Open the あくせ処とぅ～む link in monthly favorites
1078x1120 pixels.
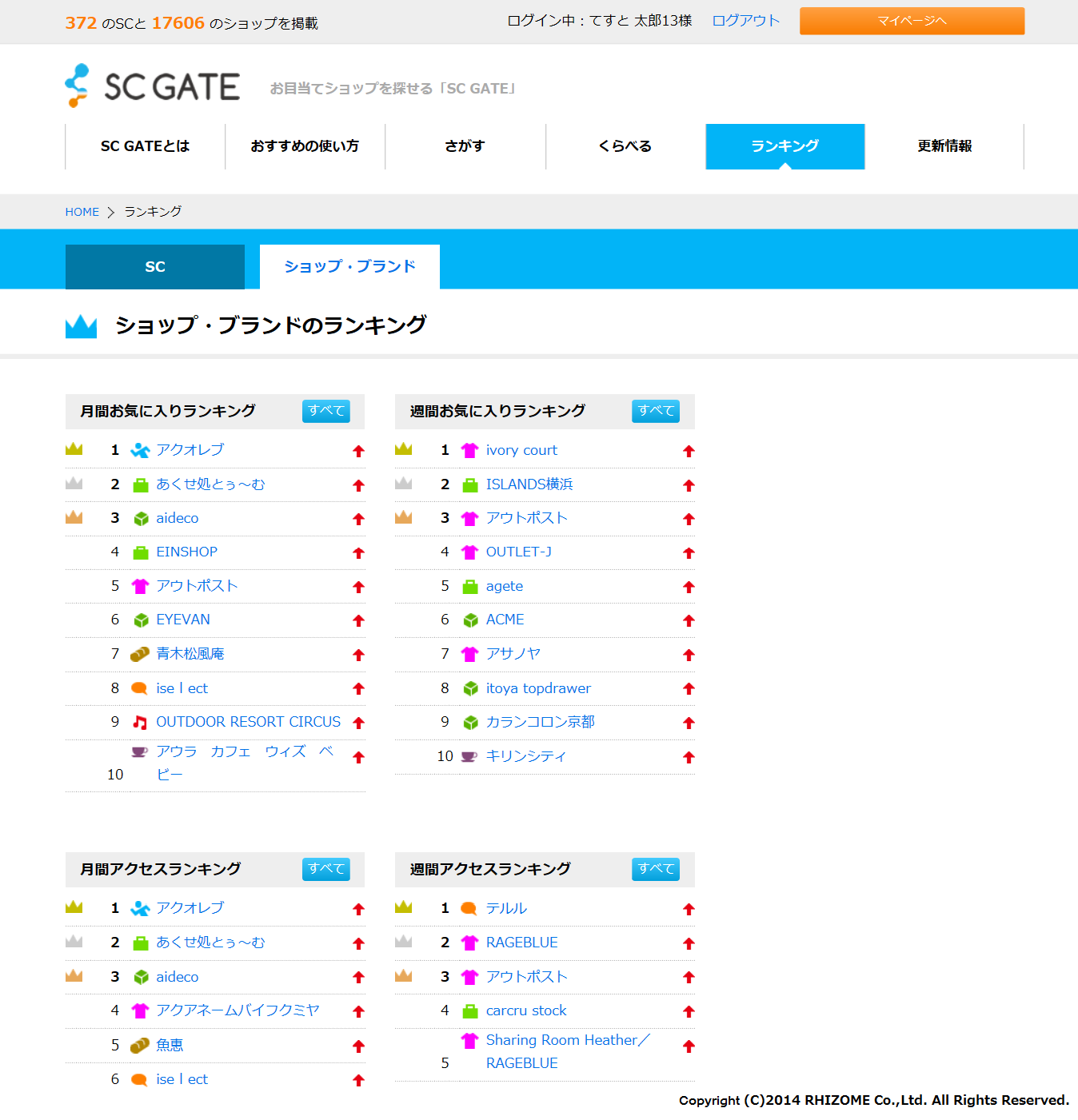tap(210, 484)
